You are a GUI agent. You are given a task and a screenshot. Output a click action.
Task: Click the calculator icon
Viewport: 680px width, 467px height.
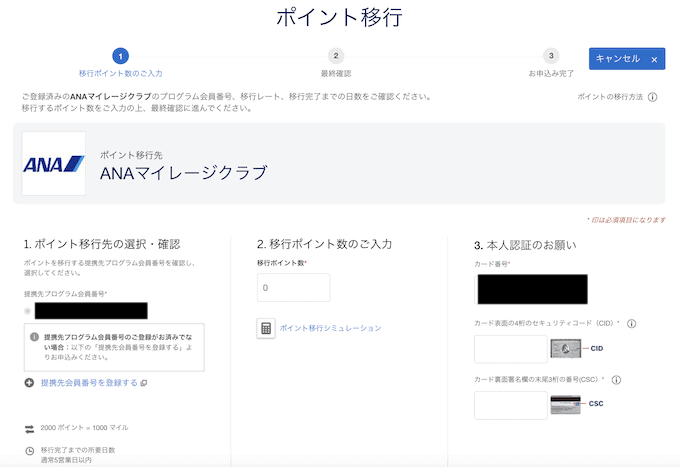coord(266,328)
